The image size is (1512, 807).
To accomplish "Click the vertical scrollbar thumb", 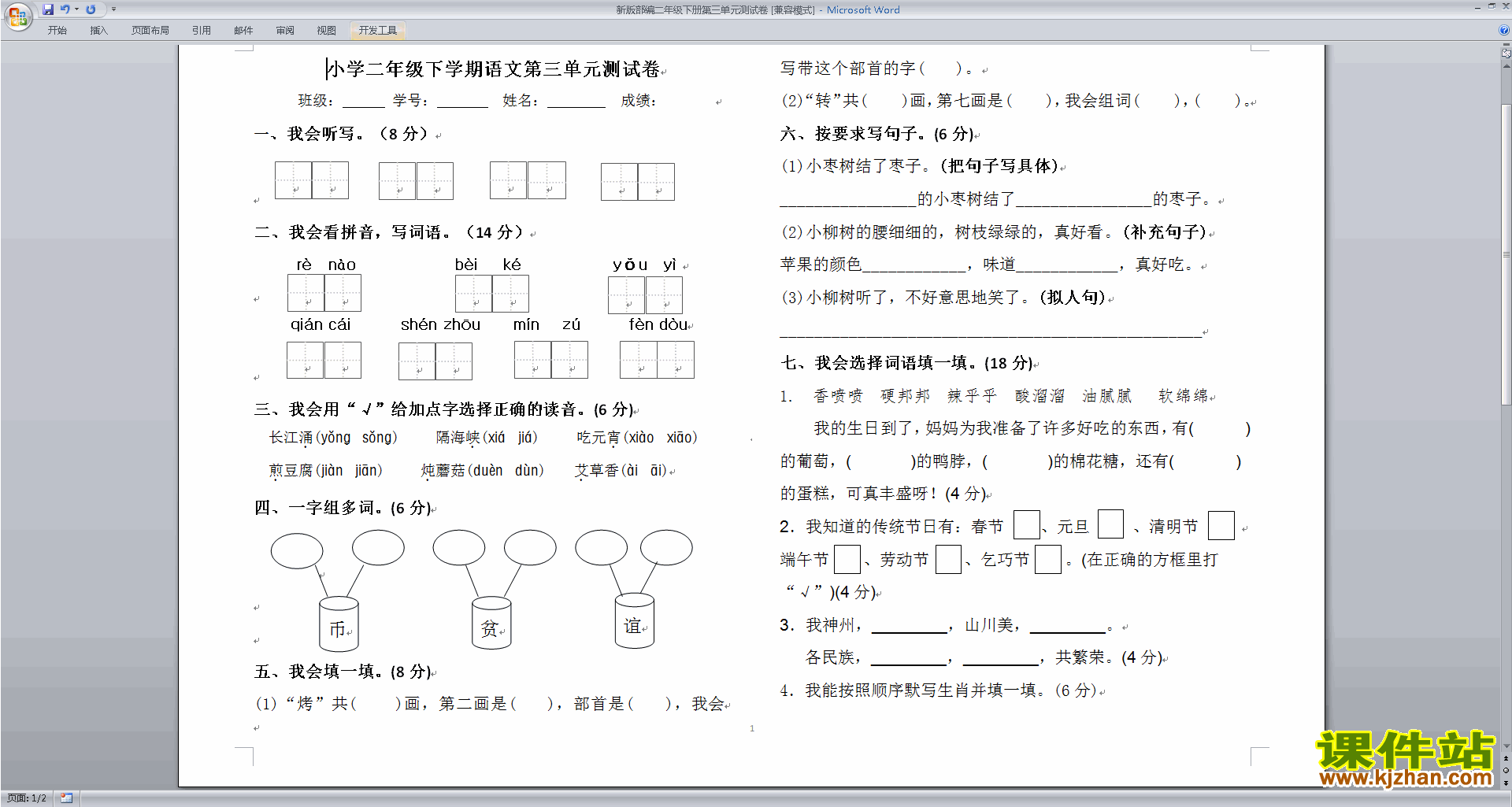I will pos(1506,254).
